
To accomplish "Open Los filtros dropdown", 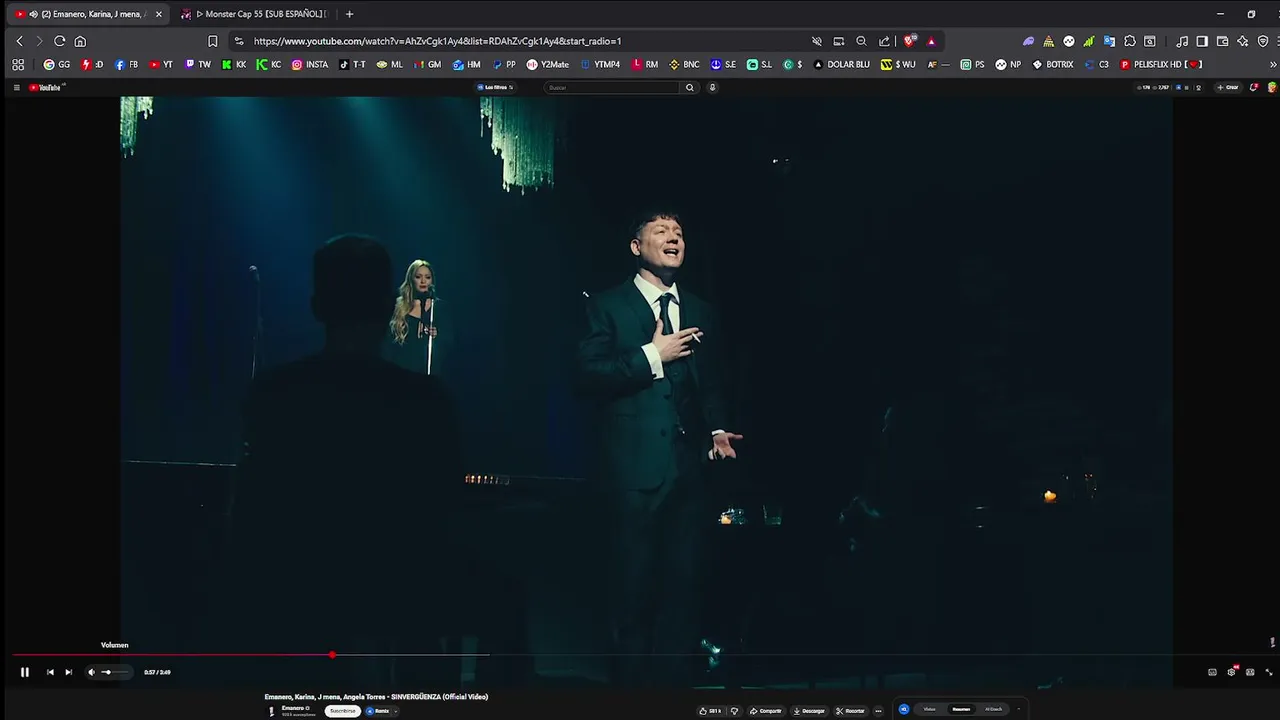I will [x=495, y=88].
